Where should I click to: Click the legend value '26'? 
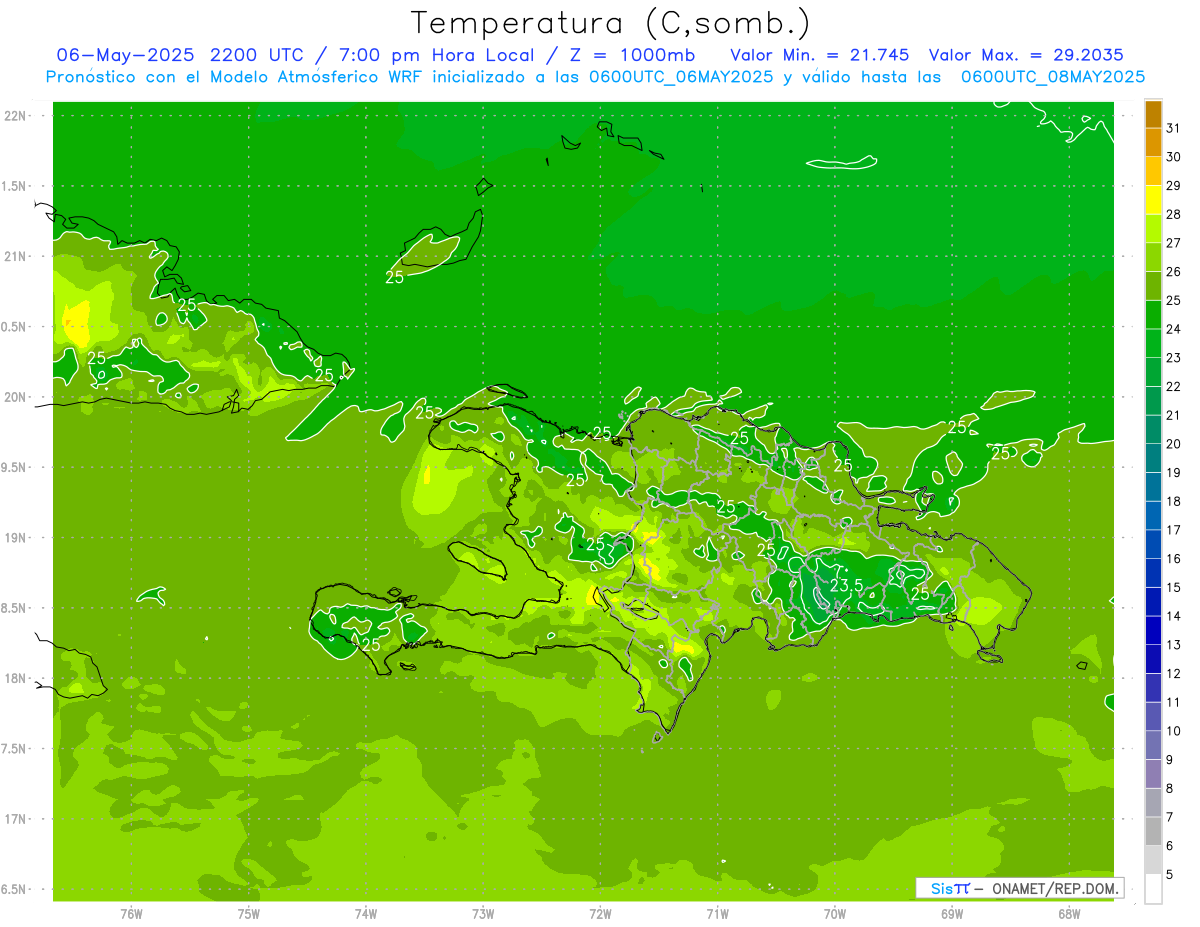click(1174, 271)
